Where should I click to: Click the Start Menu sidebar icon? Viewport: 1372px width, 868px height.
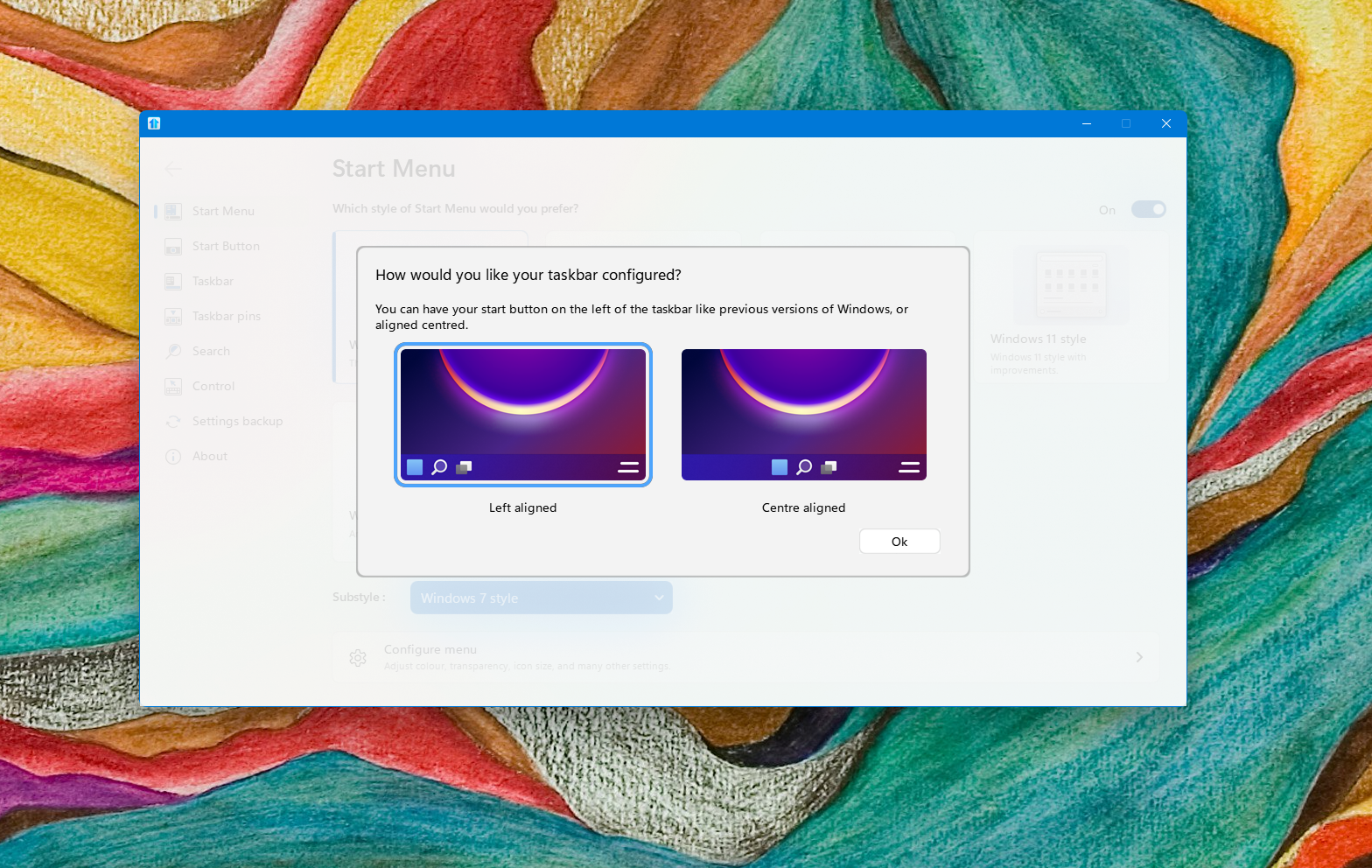coord(173,211)
